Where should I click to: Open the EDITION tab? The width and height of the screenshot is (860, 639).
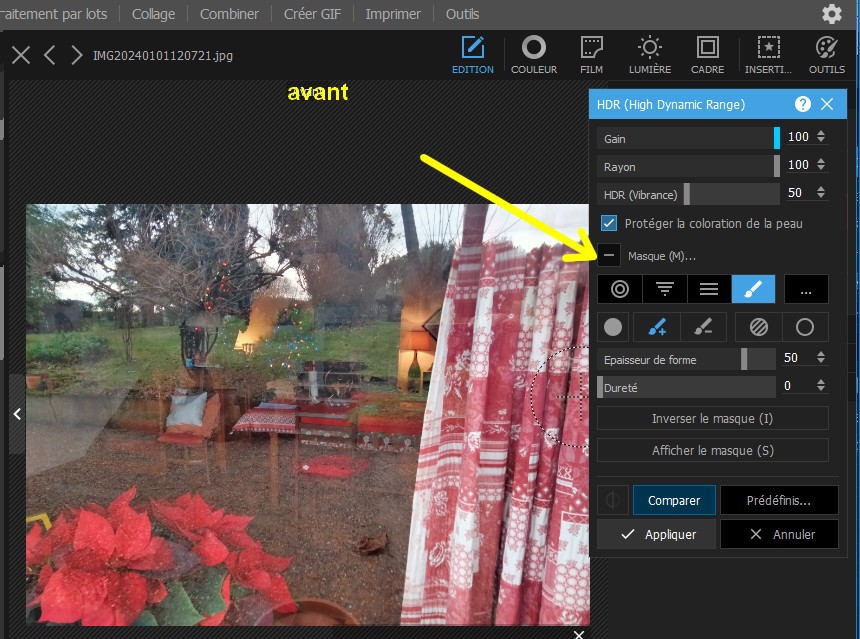click(472, 55)
